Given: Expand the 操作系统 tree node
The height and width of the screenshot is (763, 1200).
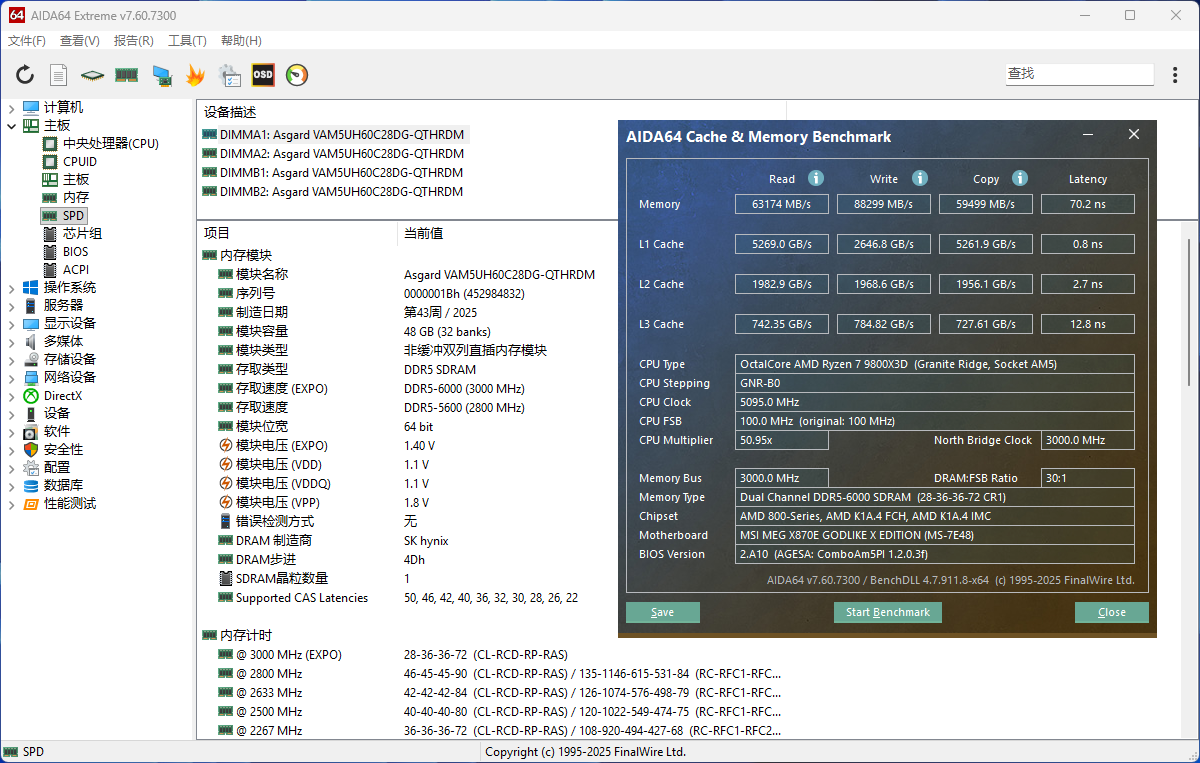Looking at the screenshot, I should click(x=12, y=288).
